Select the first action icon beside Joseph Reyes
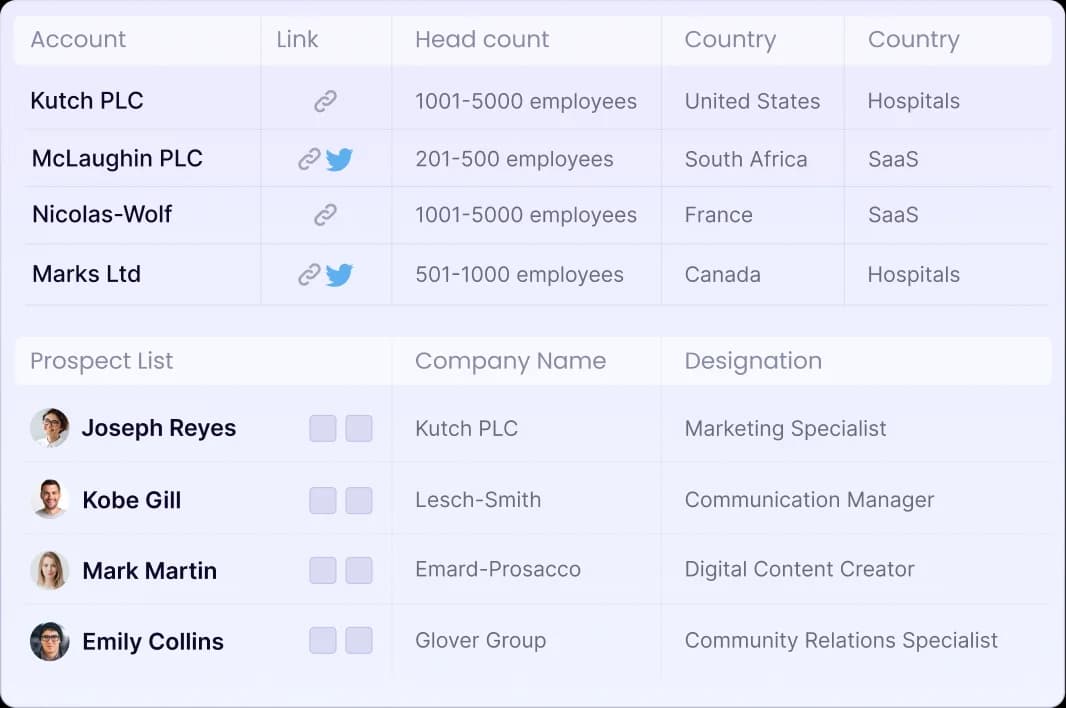 [322, 428]
